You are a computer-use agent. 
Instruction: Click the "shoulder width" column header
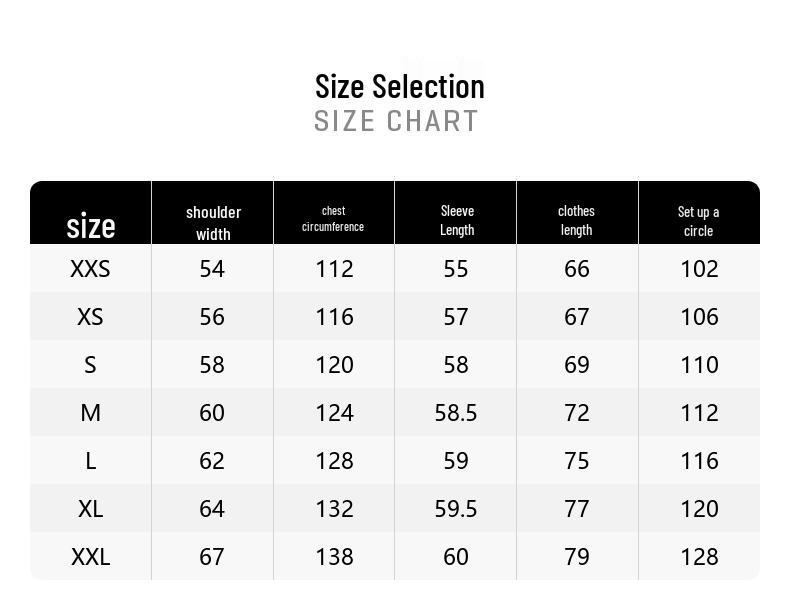pos(213,223)
